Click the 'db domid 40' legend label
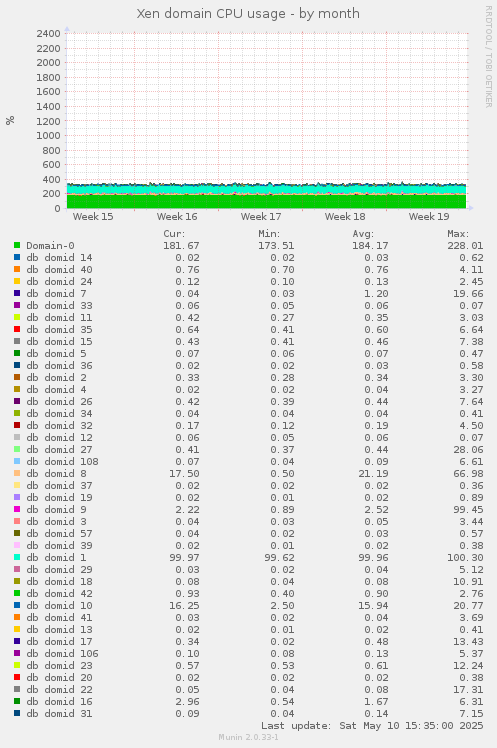Screen dimensions: 497x748 [59, 270]
